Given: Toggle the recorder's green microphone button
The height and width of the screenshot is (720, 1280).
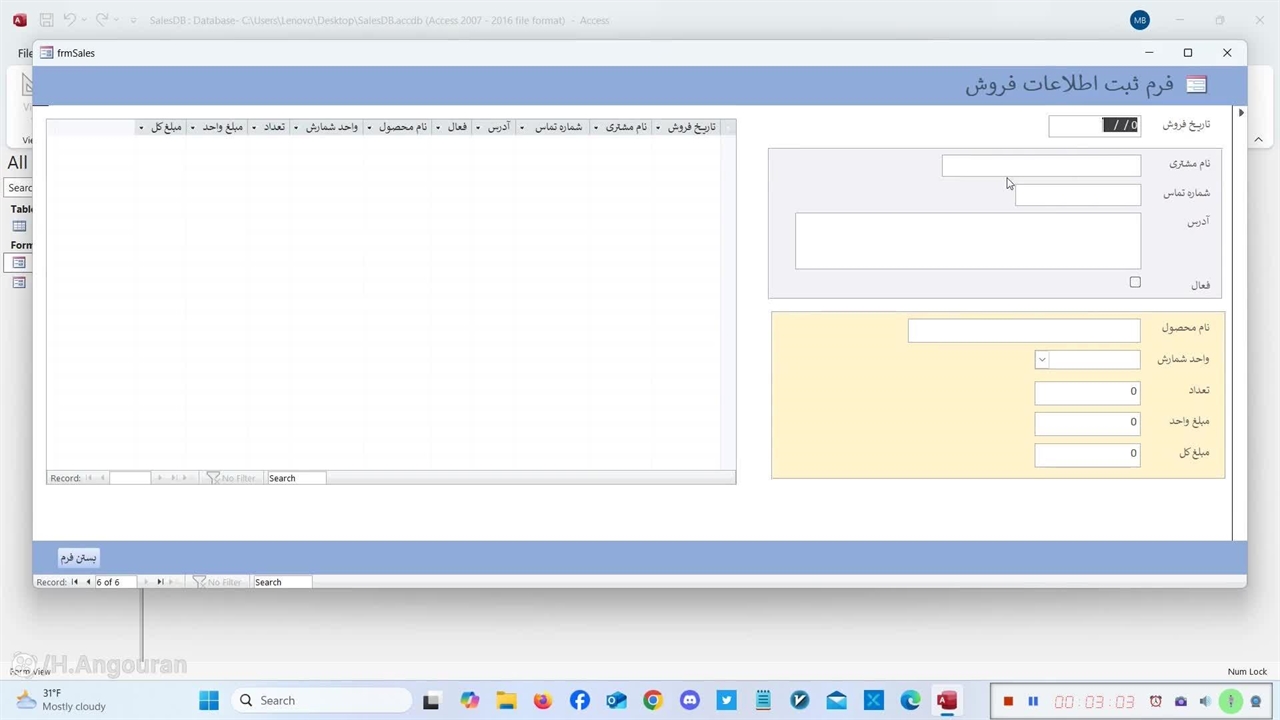Looking at the screenshot, I should 1231,701.
